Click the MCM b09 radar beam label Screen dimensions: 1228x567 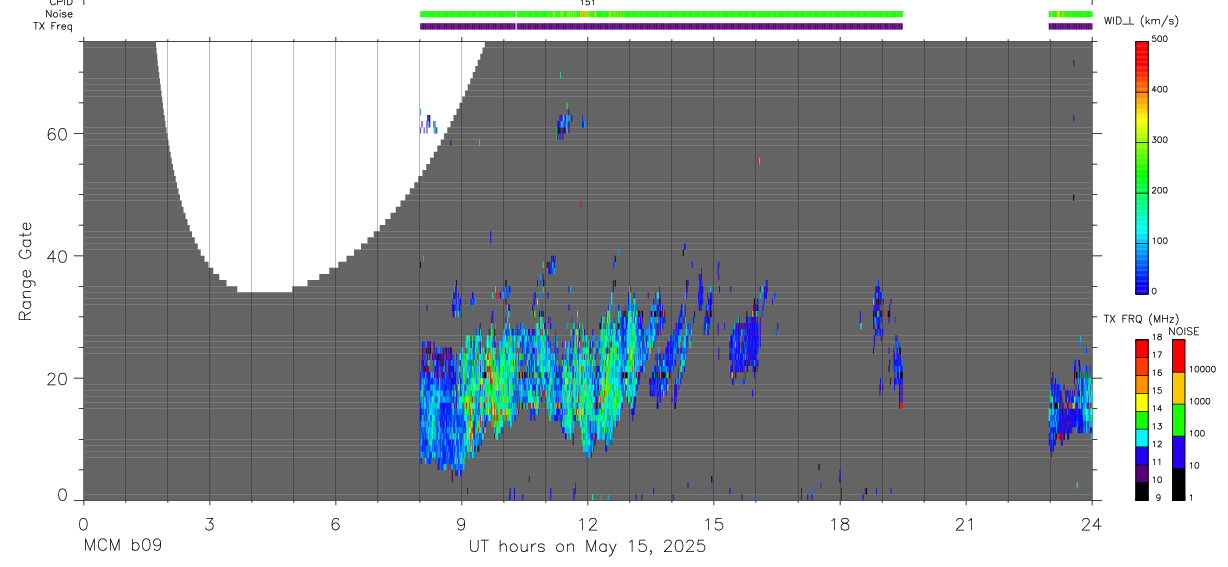click(122, 547)
